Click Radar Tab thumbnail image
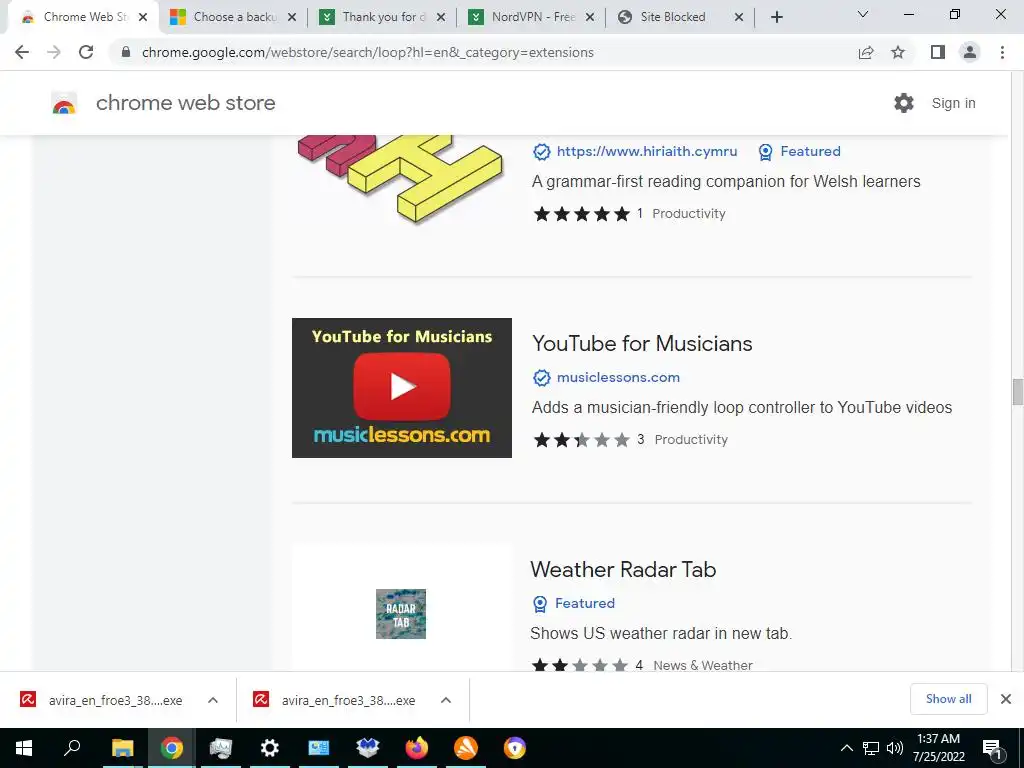Screen dimensions: 1024x768 pos(401,614)
